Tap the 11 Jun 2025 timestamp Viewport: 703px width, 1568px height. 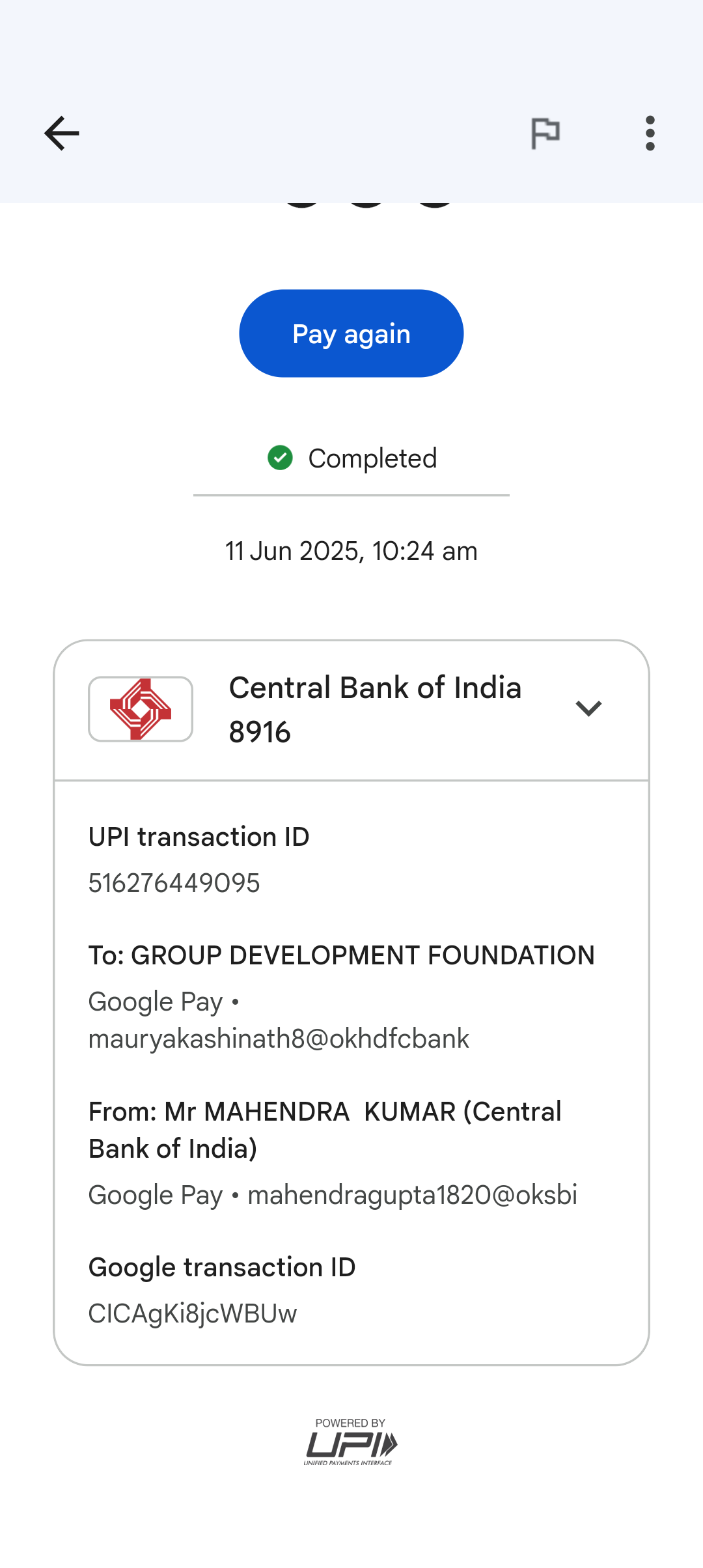(351, 551)
